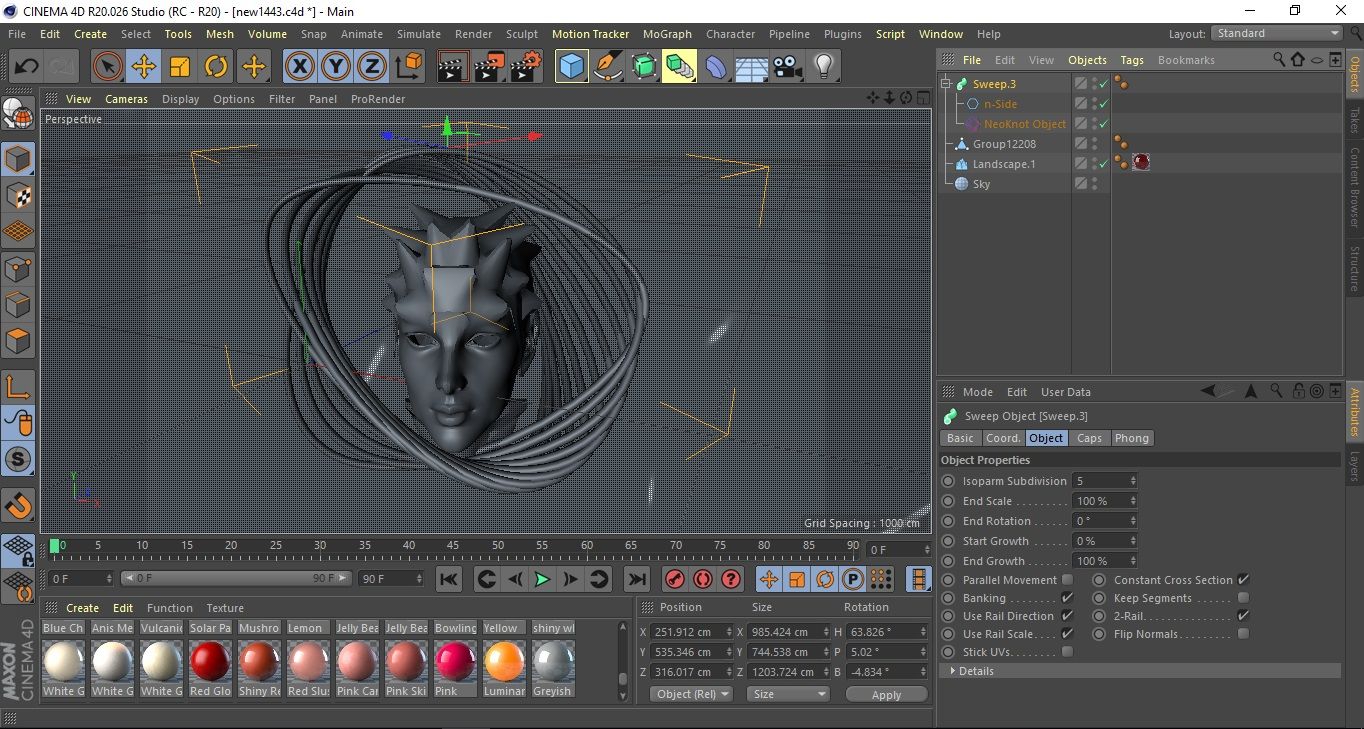The image size is (1364, 729).
Task: Select the Move tool in top toolbar
Action: tap(144, 67)
